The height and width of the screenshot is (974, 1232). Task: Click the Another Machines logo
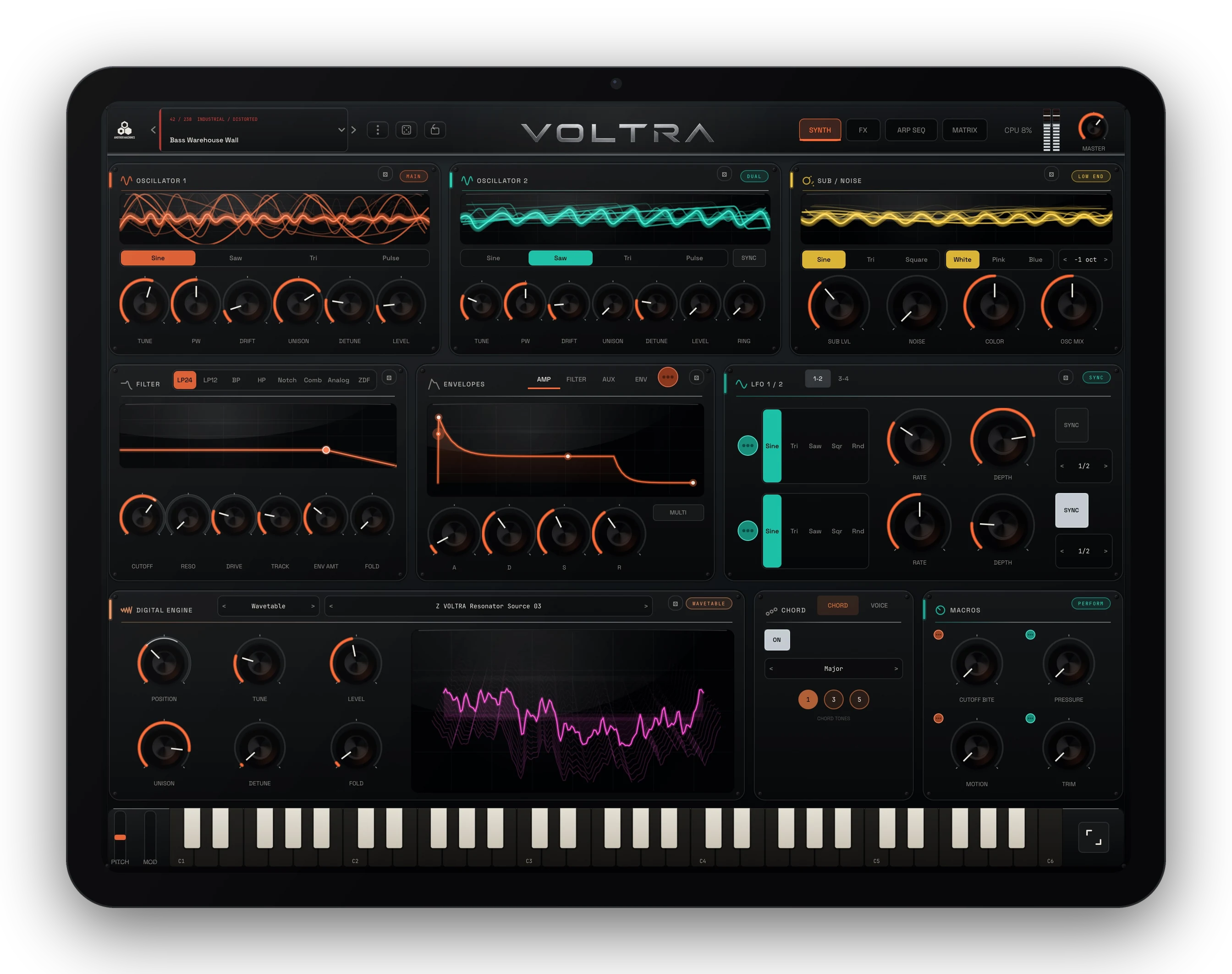pyautogui.click(x=124, y=130)
